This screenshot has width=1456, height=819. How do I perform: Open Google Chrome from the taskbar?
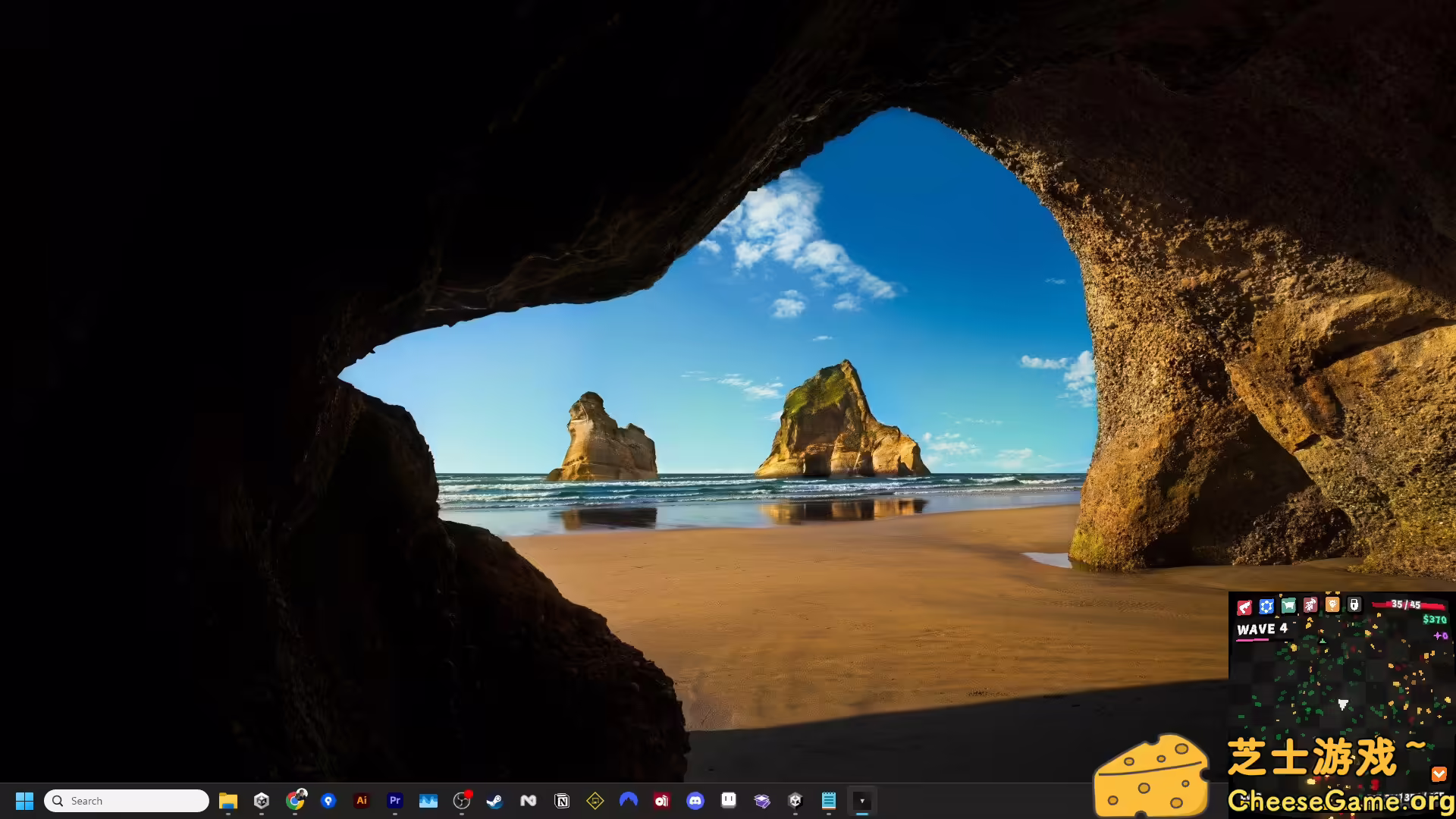pos(295,801)
